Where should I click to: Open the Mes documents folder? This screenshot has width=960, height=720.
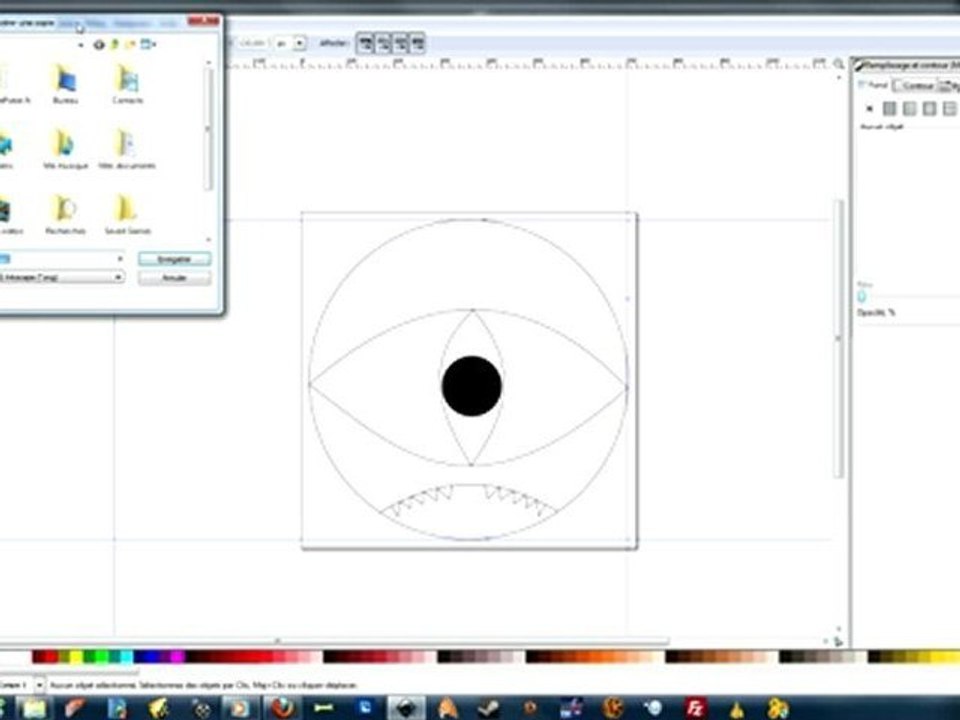127,144
